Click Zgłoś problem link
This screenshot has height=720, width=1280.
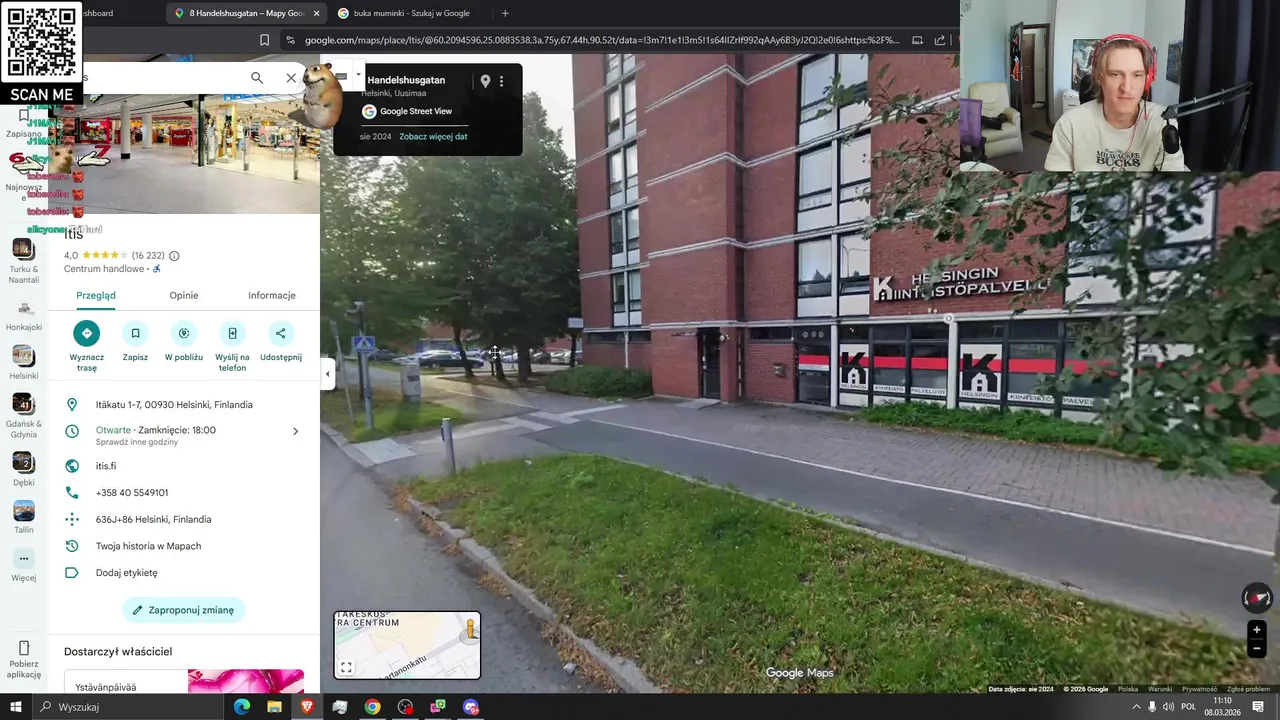(x=1248, y=689)
